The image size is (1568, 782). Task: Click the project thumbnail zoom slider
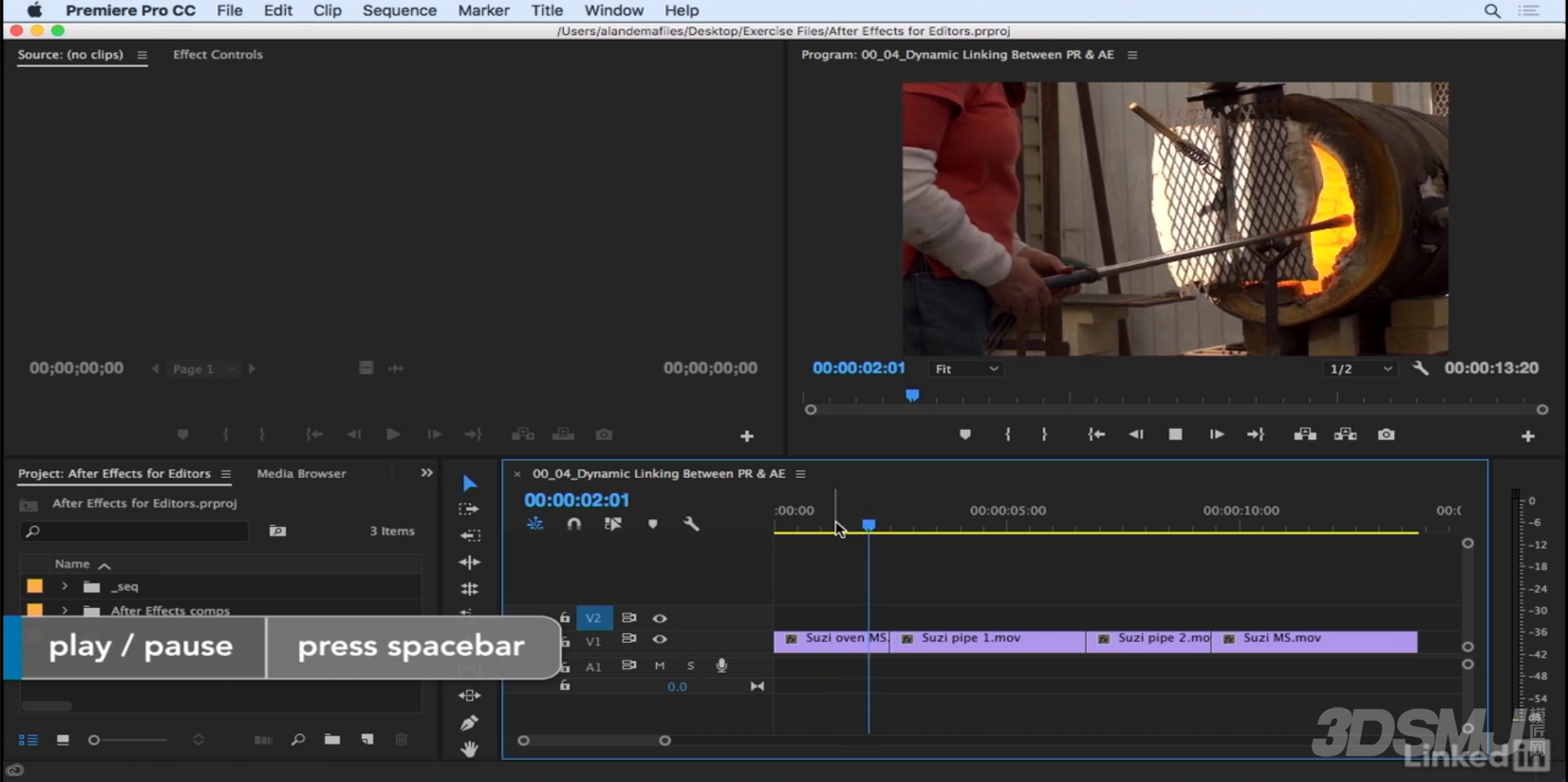pyautogui.click(x=130, y=740)
